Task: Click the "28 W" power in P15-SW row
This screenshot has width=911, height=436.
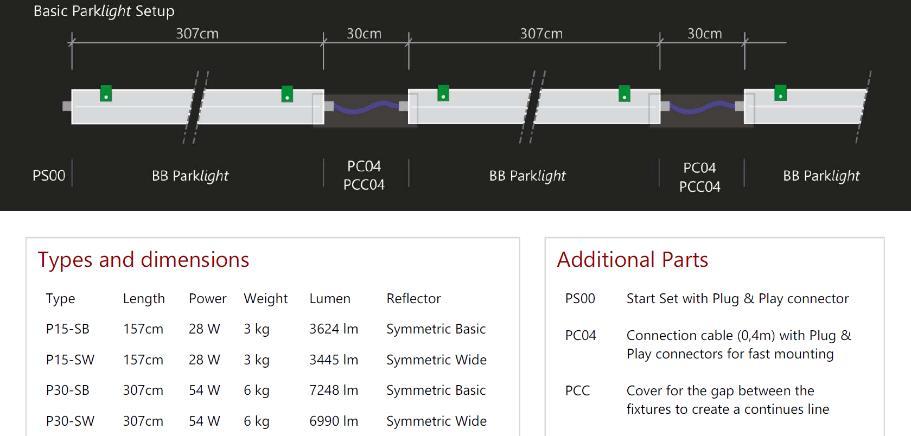Action: click(x=205, y=360)
